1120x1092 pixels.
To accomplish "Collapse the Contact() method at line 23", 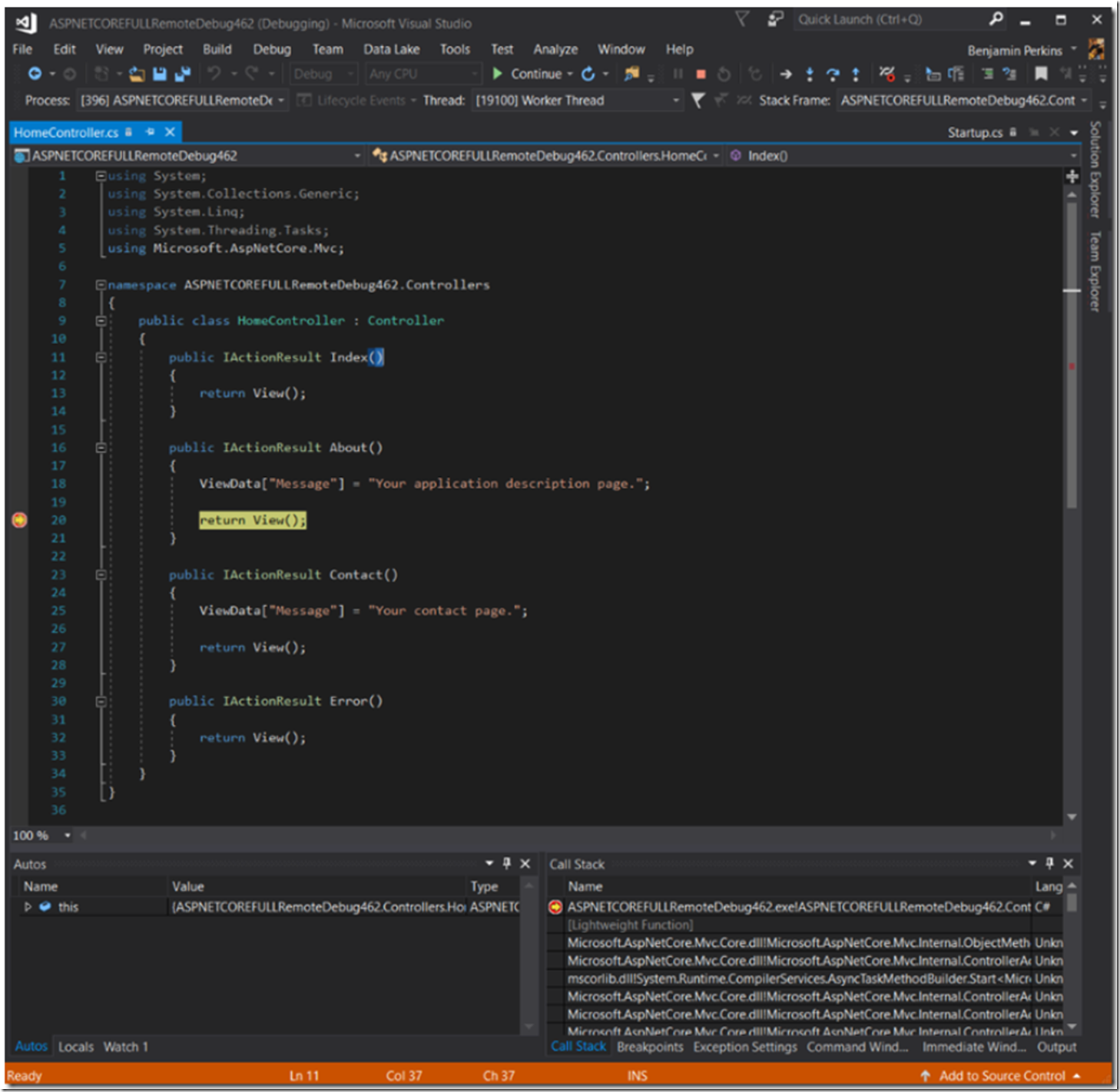I will 101,574.
